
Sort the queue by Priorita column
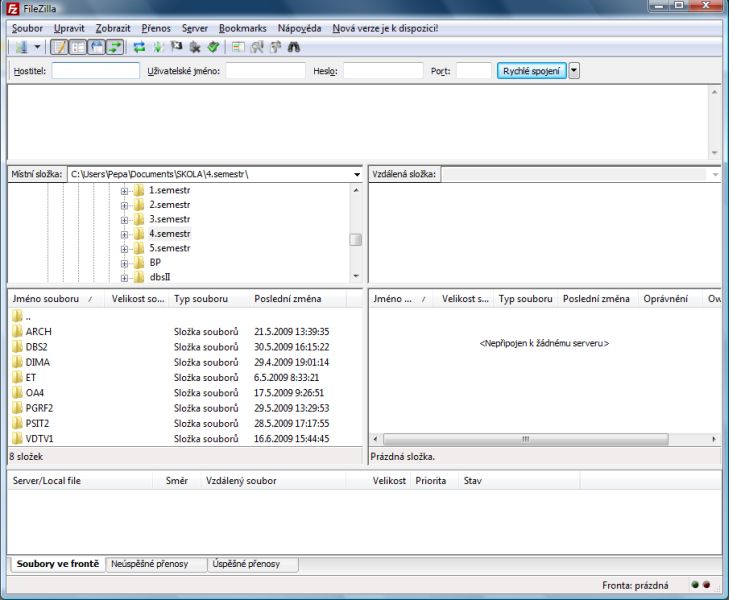pyautogui.click(x=434, y=481)
